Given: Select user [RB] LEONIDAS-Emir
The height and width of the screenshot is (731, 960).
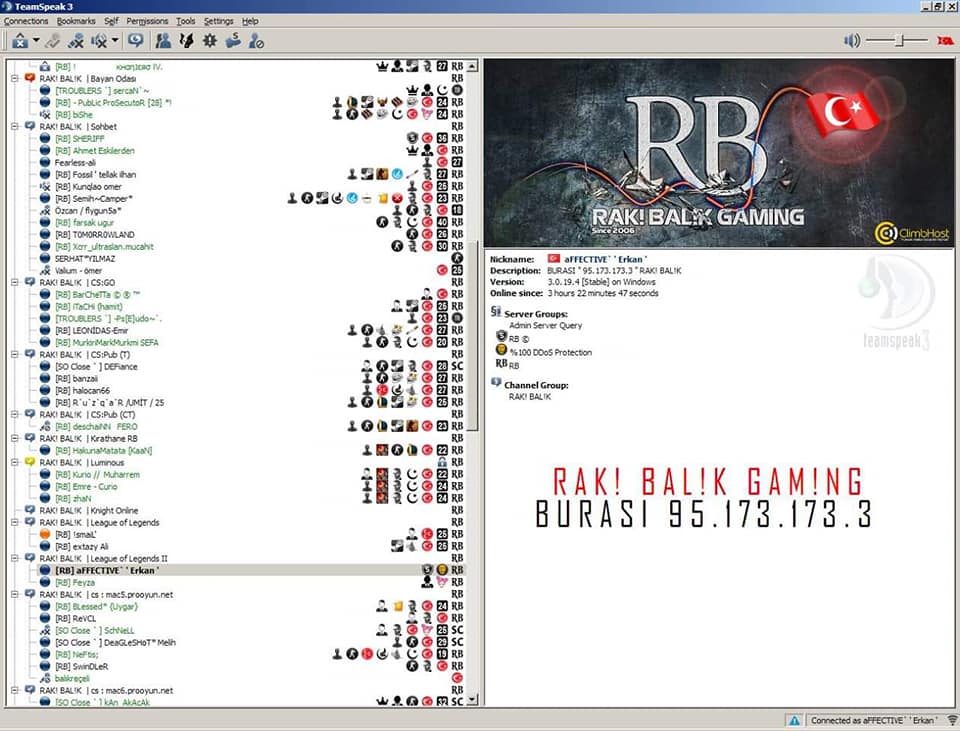Looking at the screenshot, I should click(91, 331).
